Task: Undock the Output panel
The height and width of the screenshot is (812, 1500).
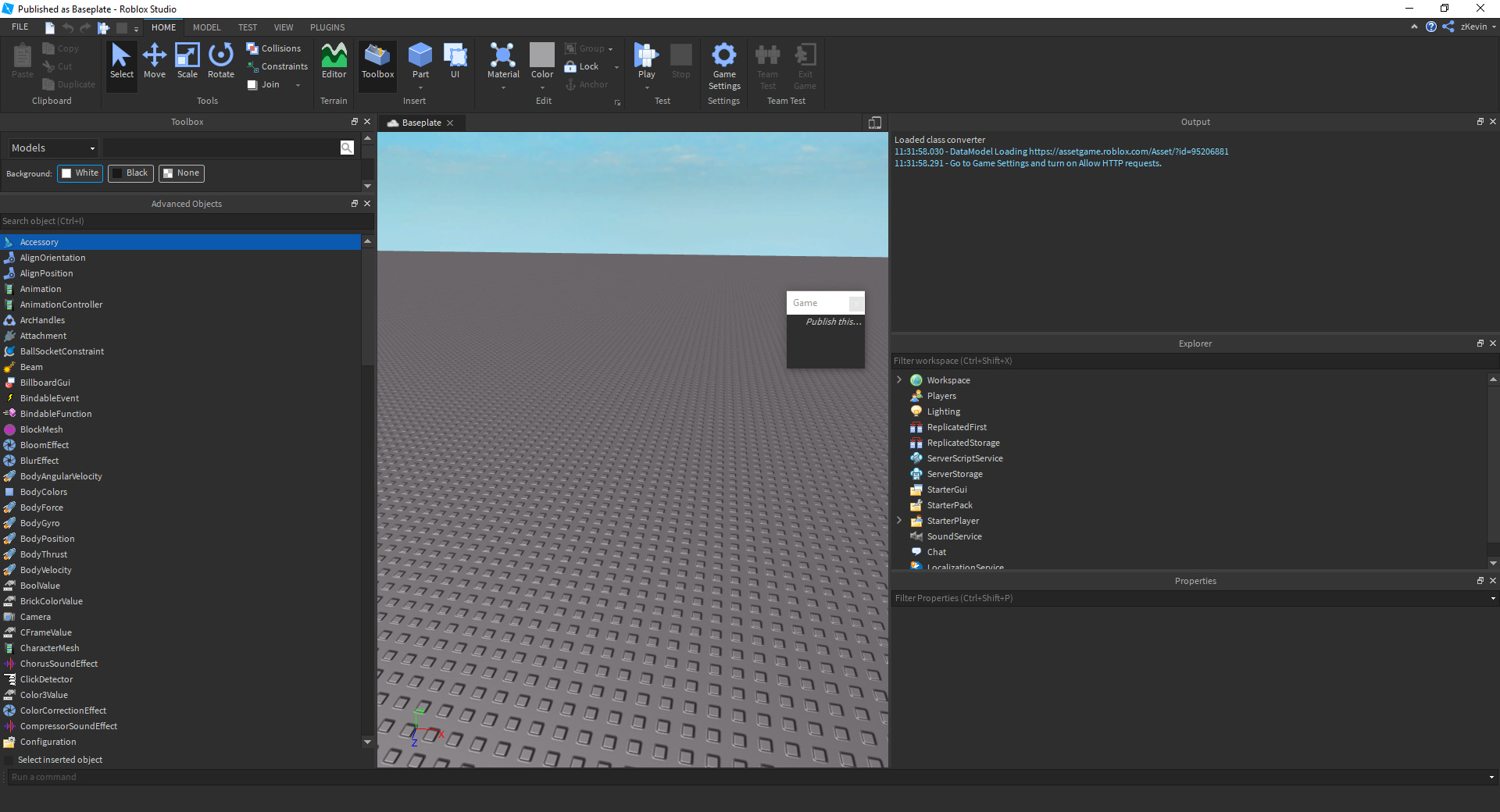Action: point(1480,122)
